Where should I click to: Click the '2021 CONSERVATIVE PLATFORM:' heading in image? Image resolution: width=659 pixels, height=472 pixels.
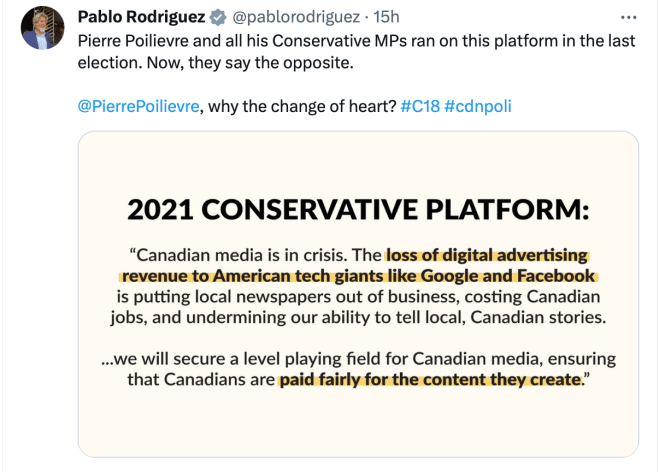point(358,211)
